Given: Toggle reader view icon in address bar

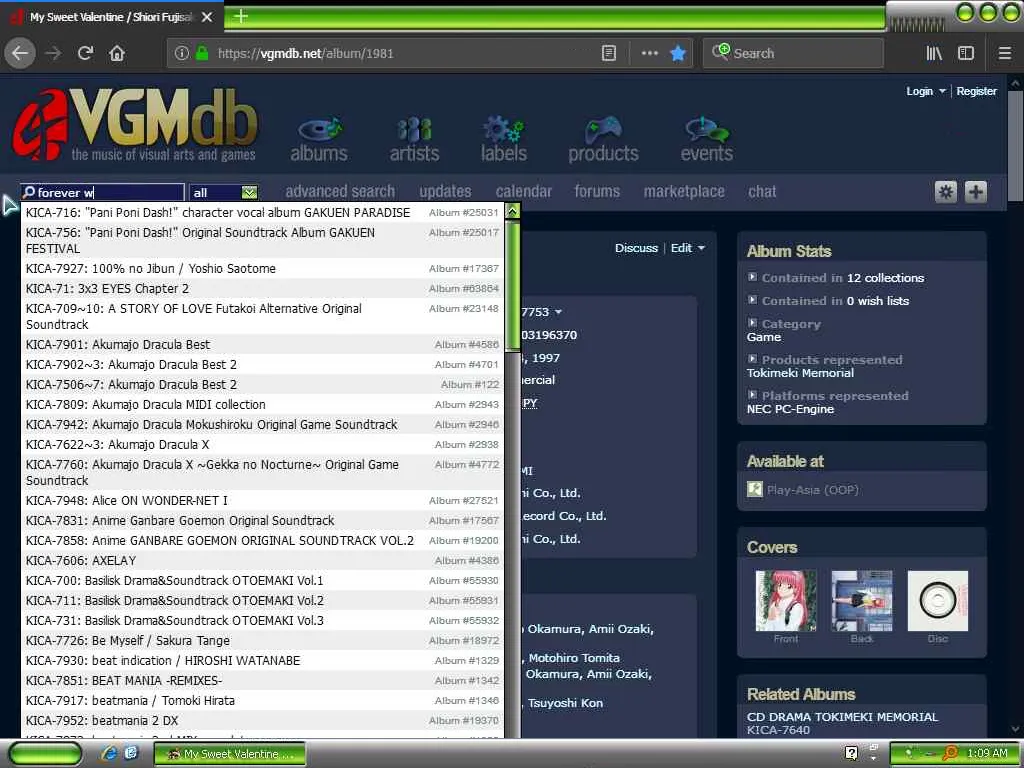Looking at the screenshot, I should pos(609,54).
